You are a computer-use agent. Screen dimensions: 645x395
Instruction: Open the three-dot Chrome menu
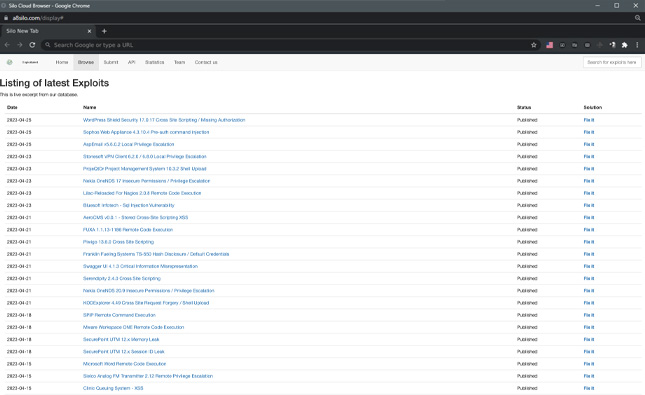[637, 45]
